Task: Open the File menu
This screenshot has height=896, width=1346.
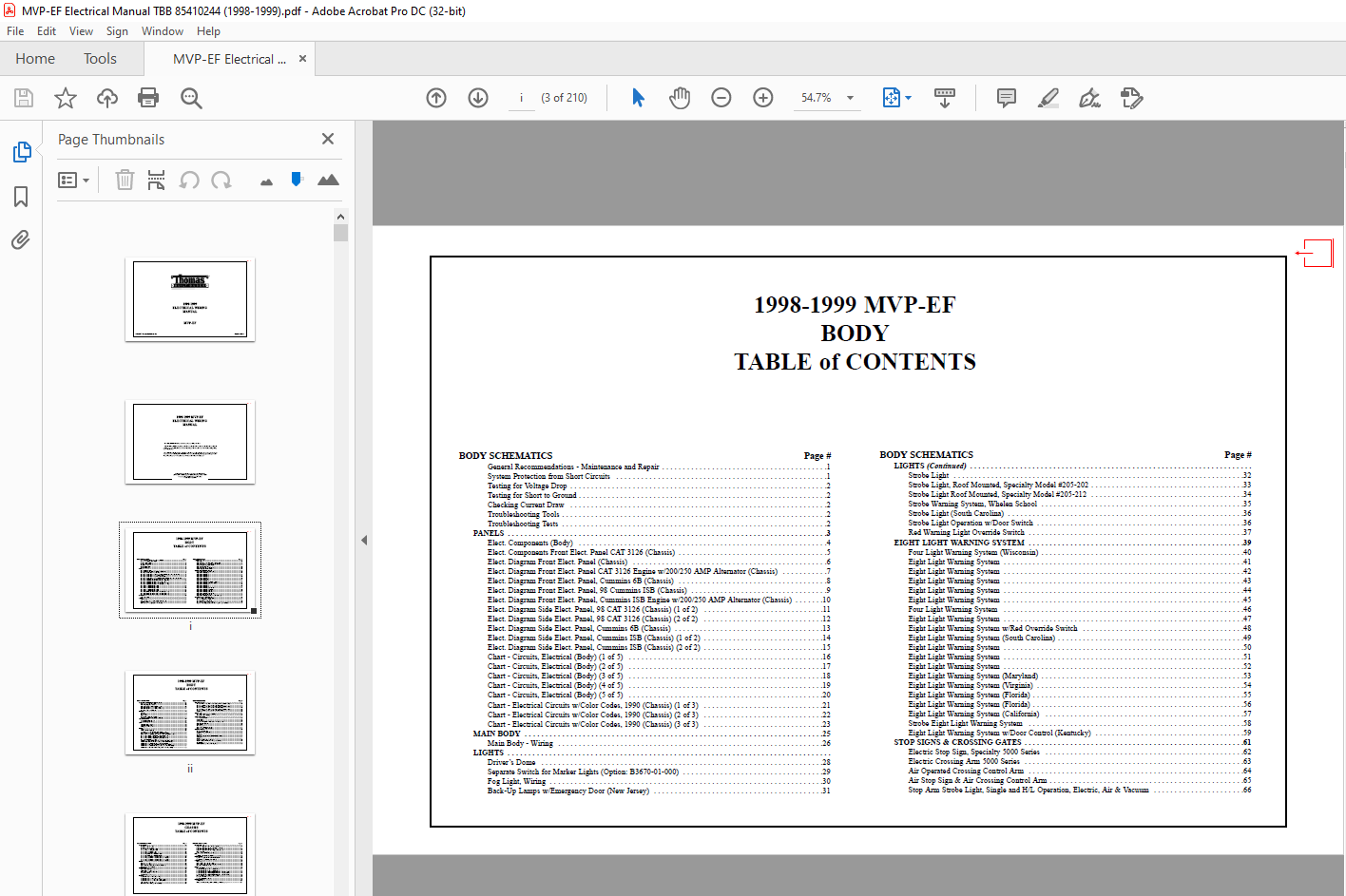Action: 15,31
